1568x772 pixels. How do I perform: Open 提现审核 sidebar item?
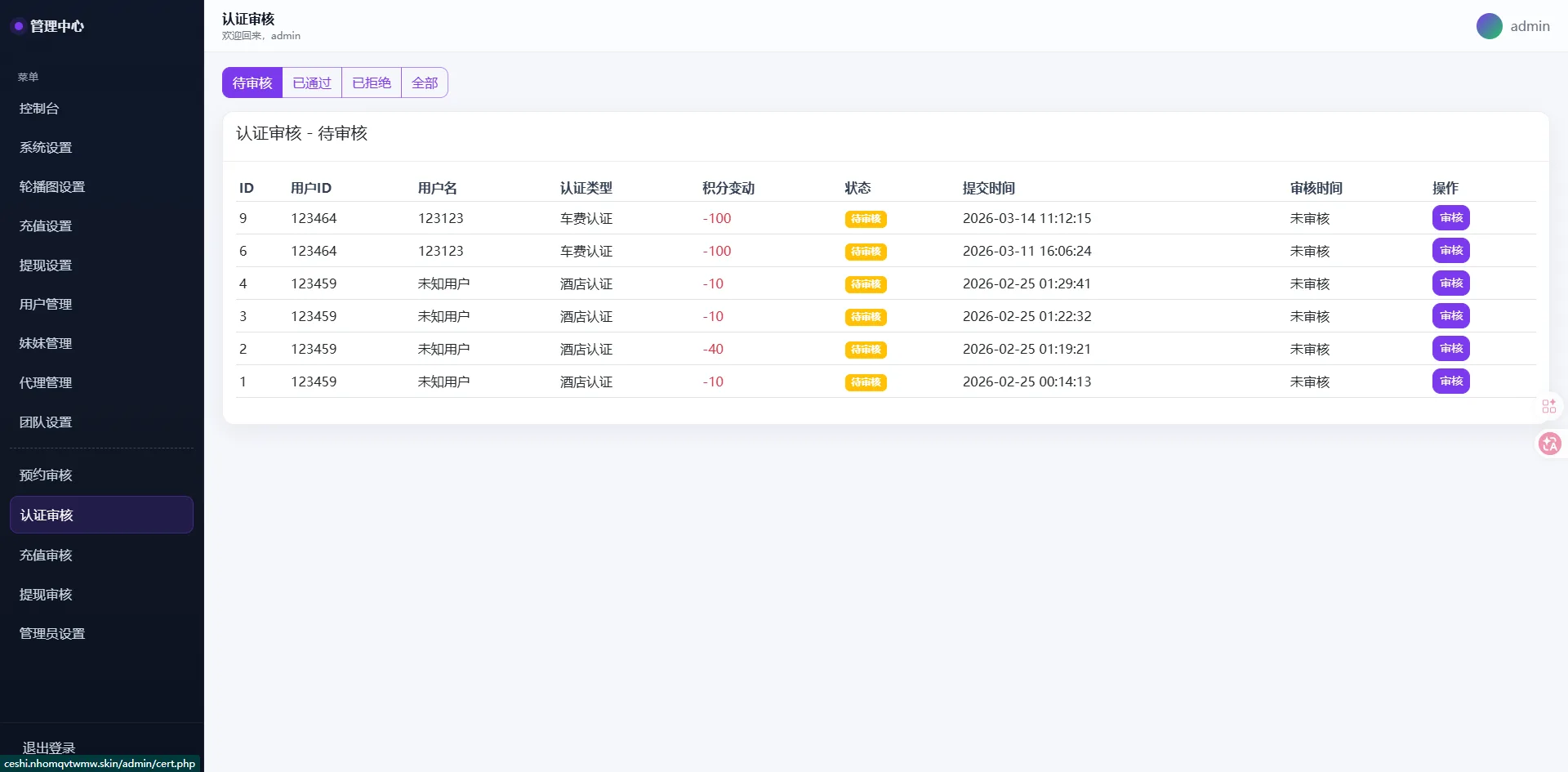tap(46, 595)
